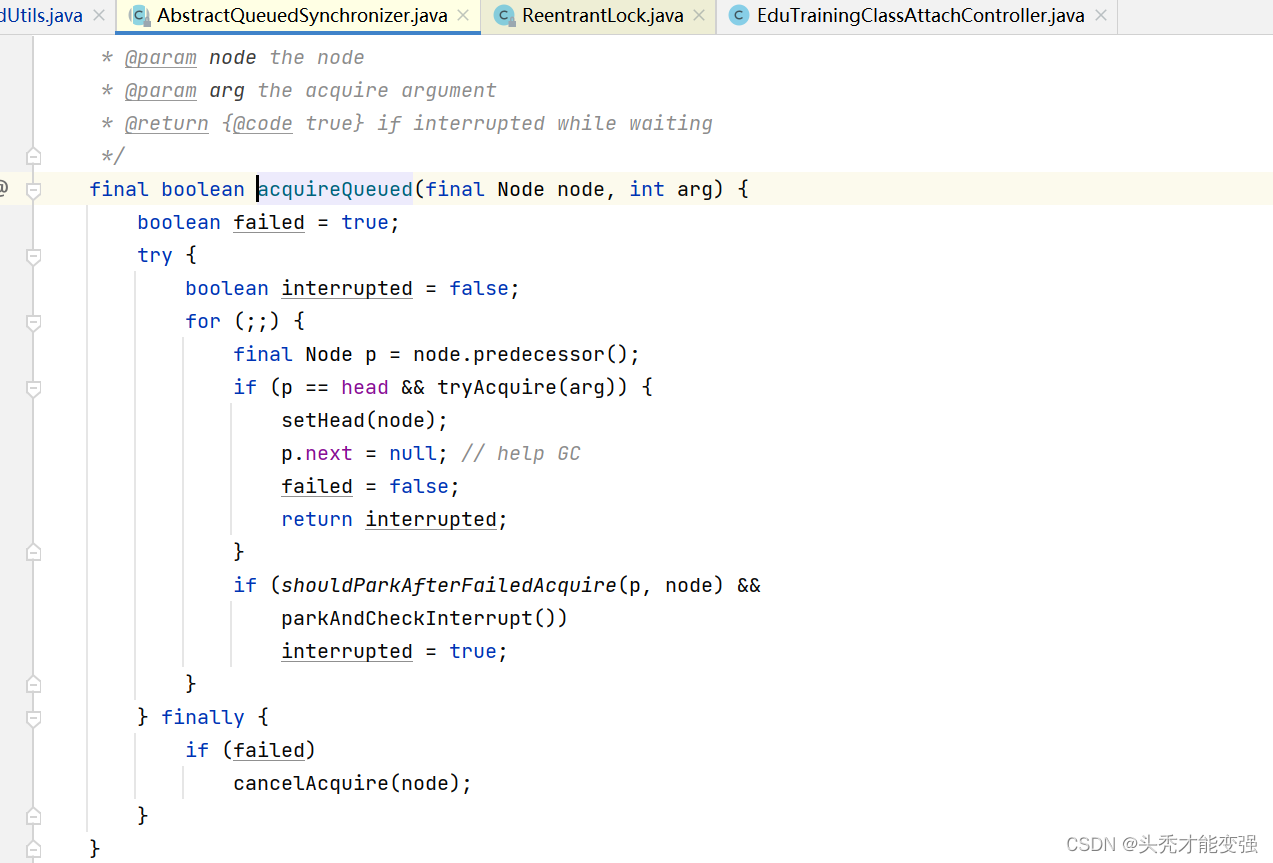Click the 'interrupted = true;' statement
Viewport: 1273px width, 863px height.
[394, 651]
